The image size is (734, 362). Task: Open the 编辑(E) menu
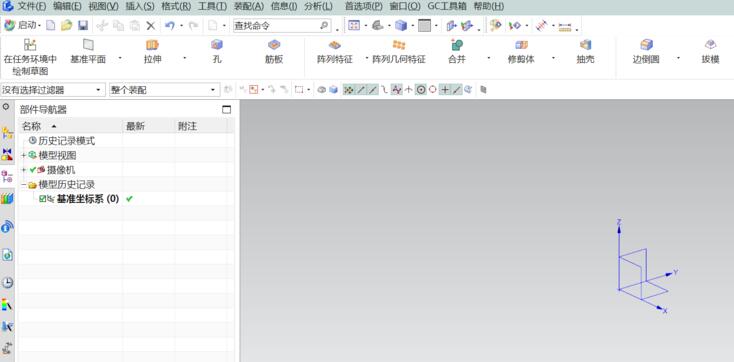67,7
